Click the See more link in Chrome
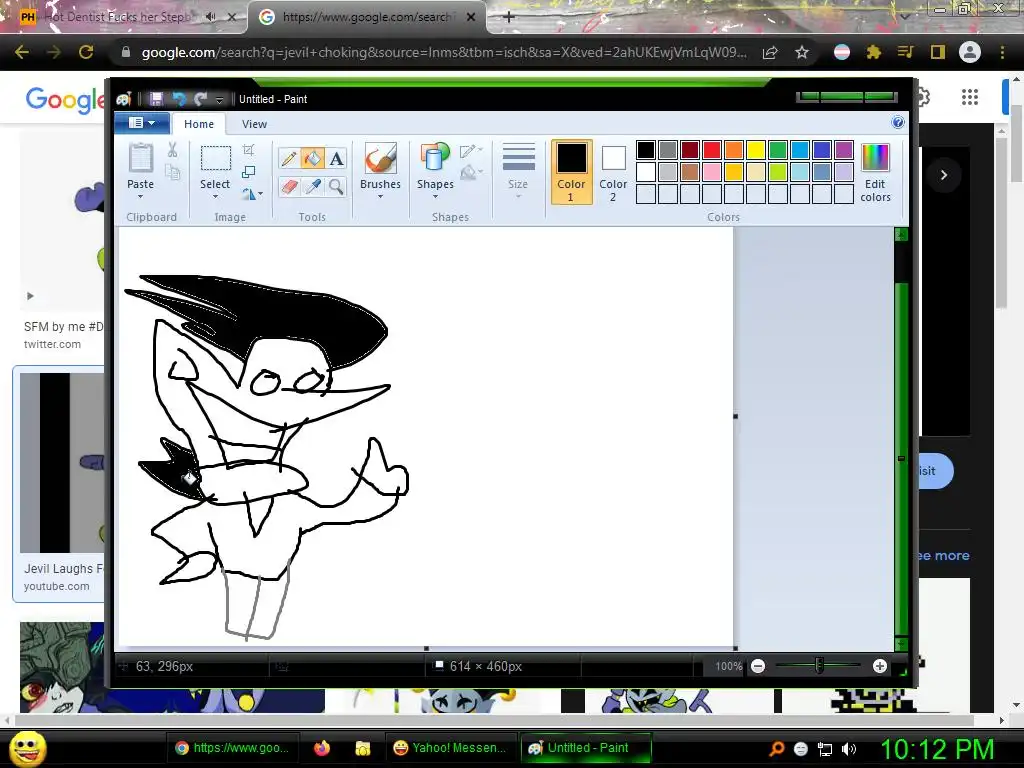Image resolution: width=1024 pixels, height=768 pixels. tap(944, 556)
